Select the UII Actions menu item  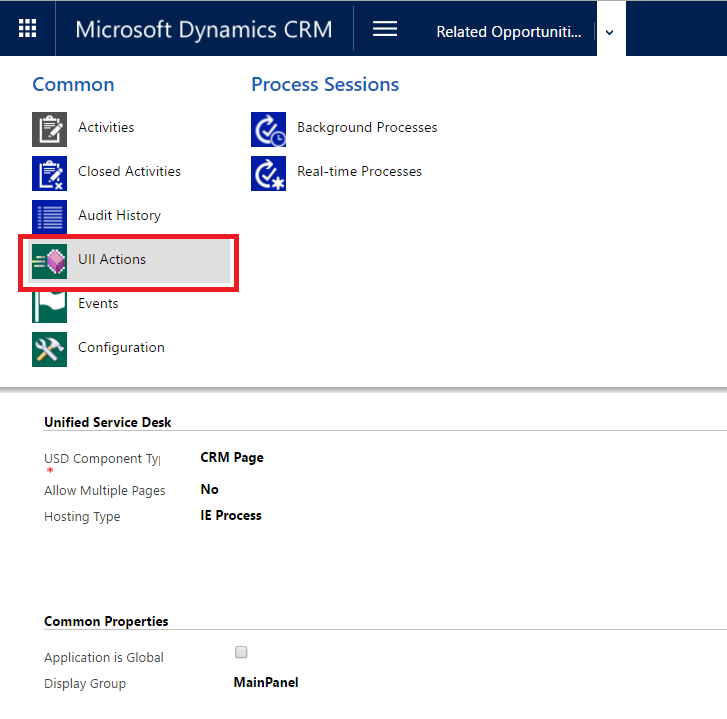tap(112, 260)
